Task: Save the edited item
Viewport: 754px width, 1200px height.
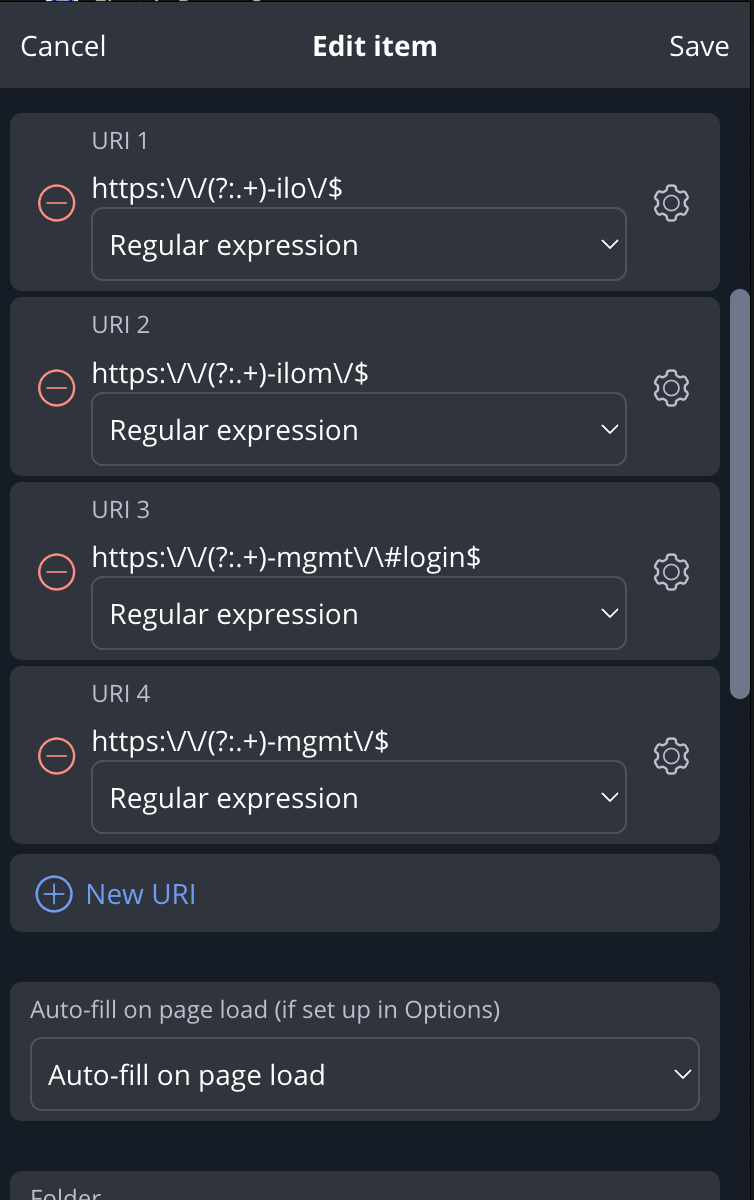Action: tap(699, 47)
